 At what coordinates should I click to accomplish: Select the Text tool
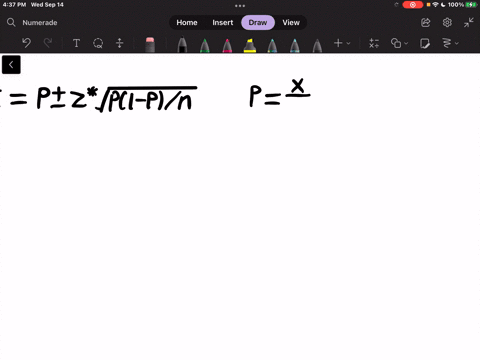(x=76, y=43)
